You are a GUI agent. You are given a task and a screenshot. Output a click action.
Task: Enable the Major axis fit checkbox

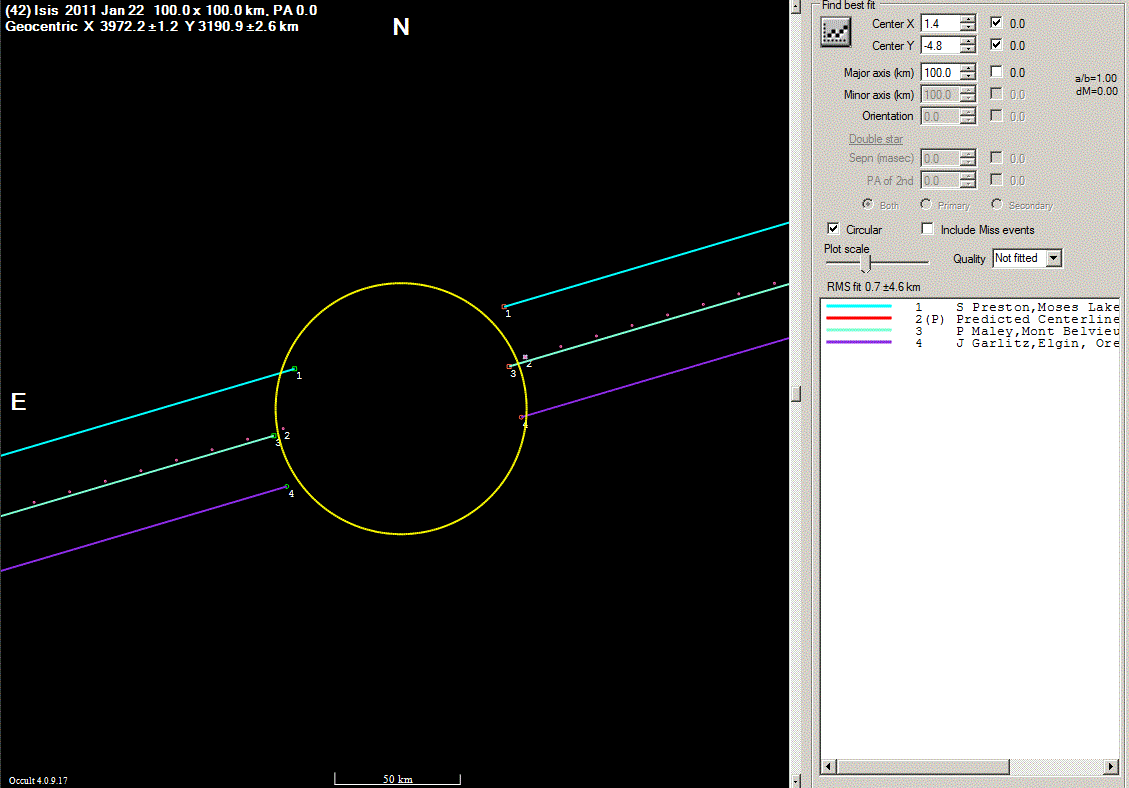[996, 72]
